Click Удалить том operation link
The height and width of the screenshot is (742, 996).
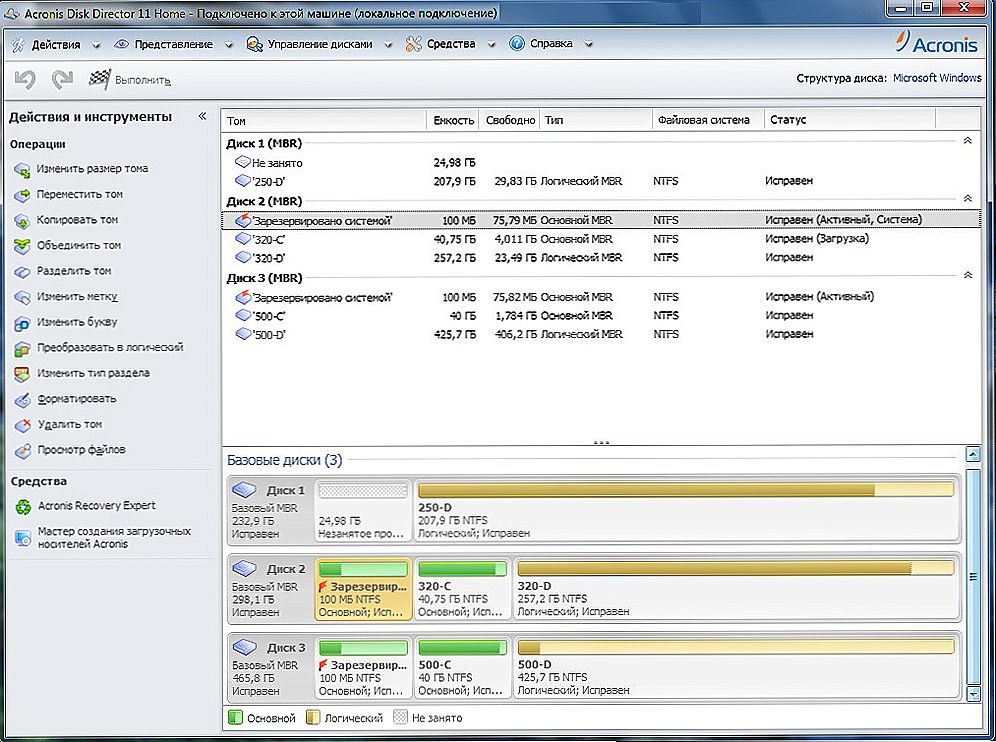pyautogui.click(x=69, y=424)
